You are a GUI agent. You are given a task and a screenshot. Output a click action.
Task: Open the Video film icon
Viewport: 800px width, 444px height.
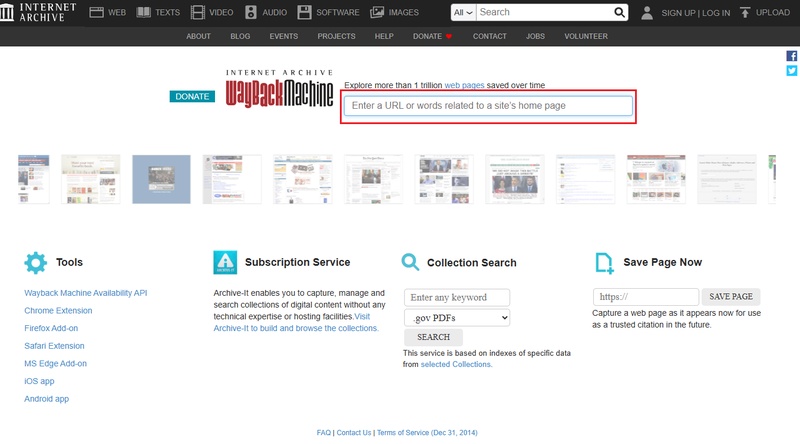(x=197, y=12)
